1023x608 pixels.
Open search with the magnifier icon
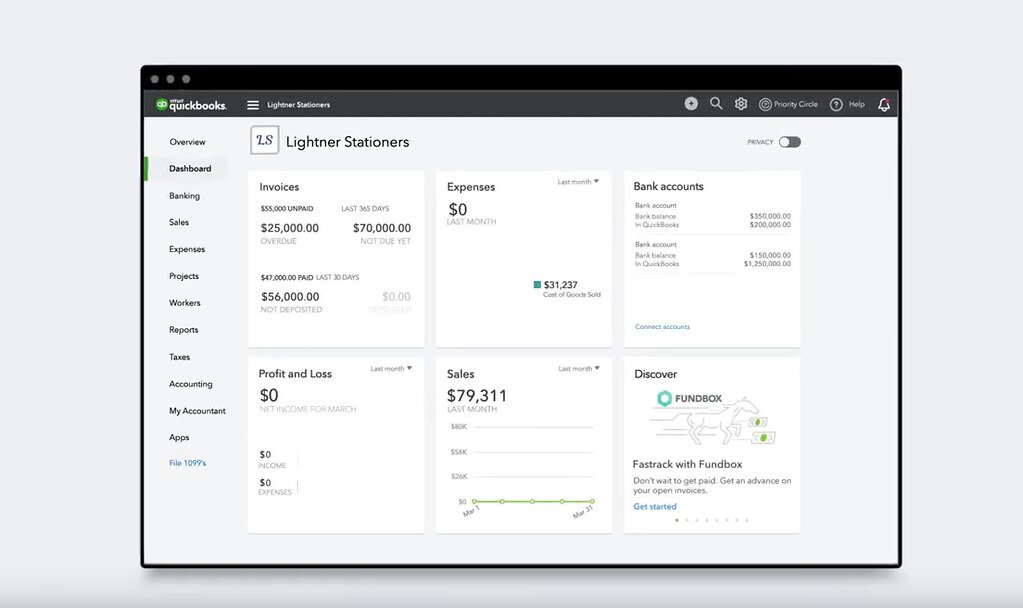[x=716, y=104]
